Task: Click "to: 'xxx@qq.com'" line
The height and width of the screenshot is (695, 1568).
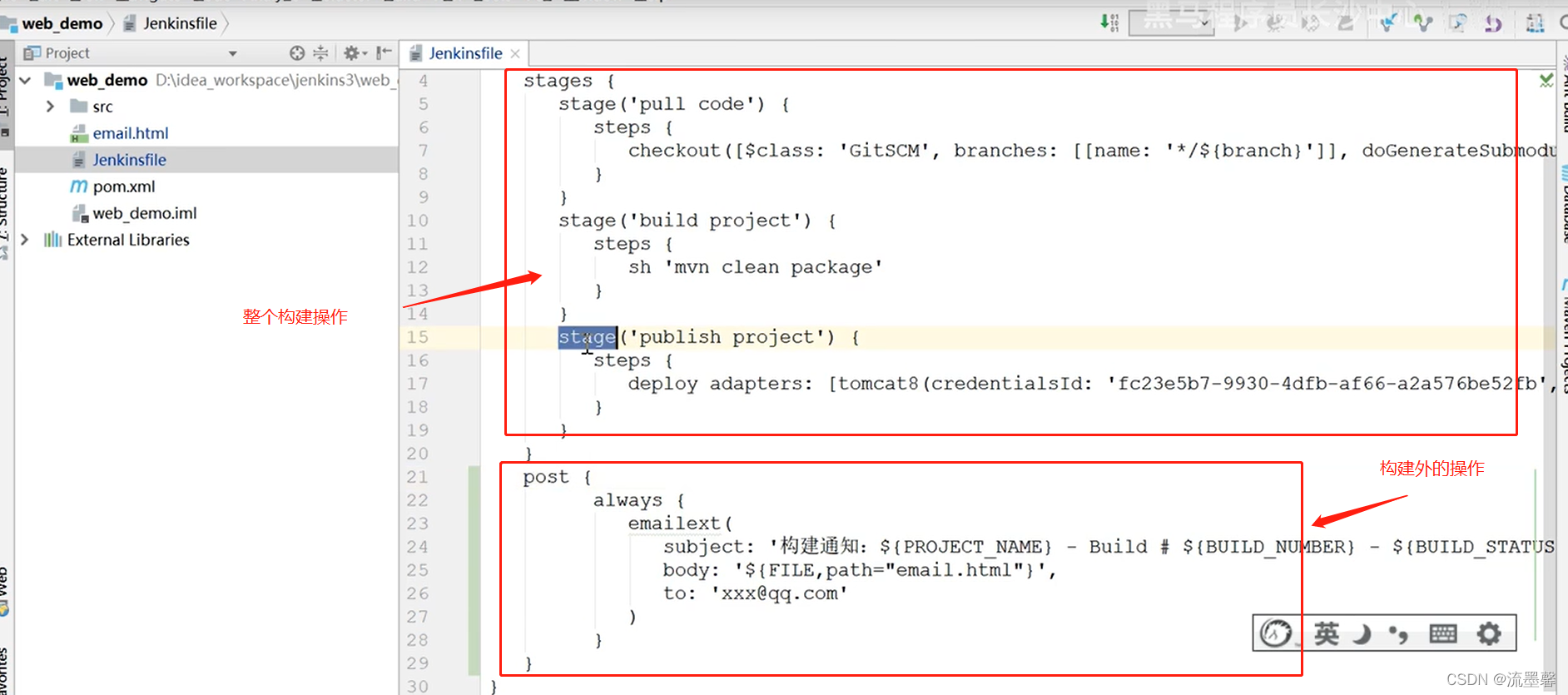Action: 756,593
